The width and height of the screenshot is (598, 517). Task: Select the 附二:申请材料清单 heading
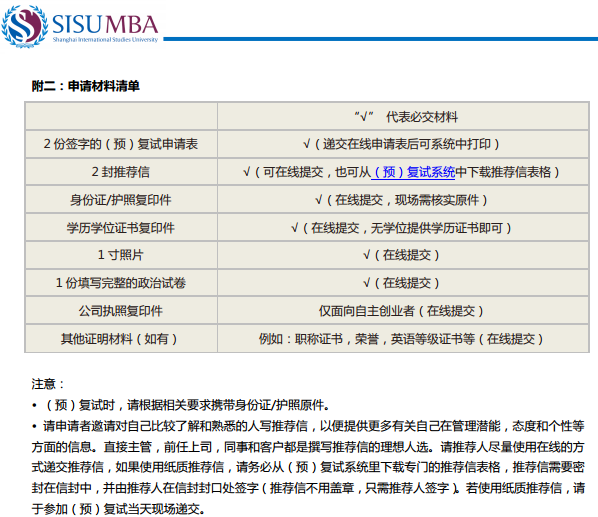85,86
